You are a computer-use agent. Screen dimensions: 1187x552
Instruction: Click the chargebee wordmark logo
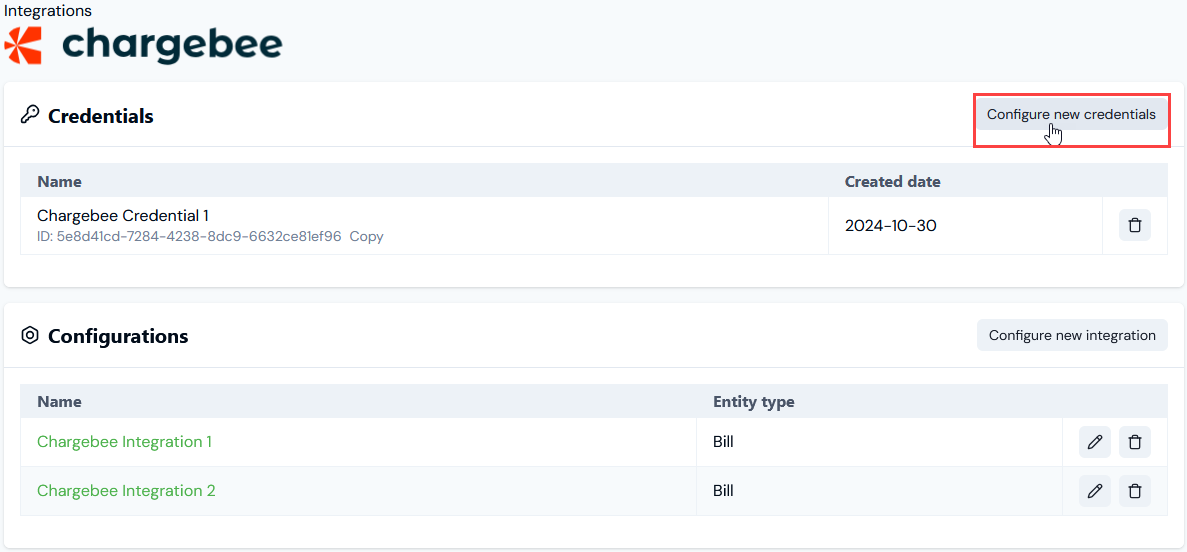173,45
